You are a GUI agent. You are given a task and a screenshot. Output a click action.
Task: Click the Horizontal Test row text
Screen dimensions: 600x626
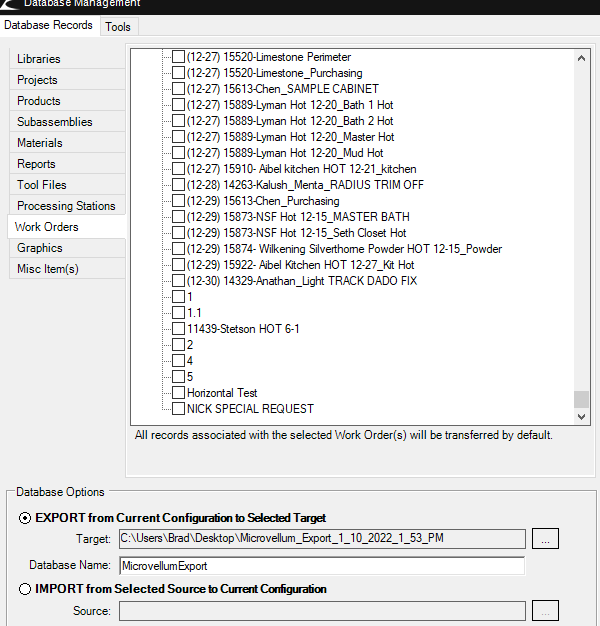(x=222, y=393)
